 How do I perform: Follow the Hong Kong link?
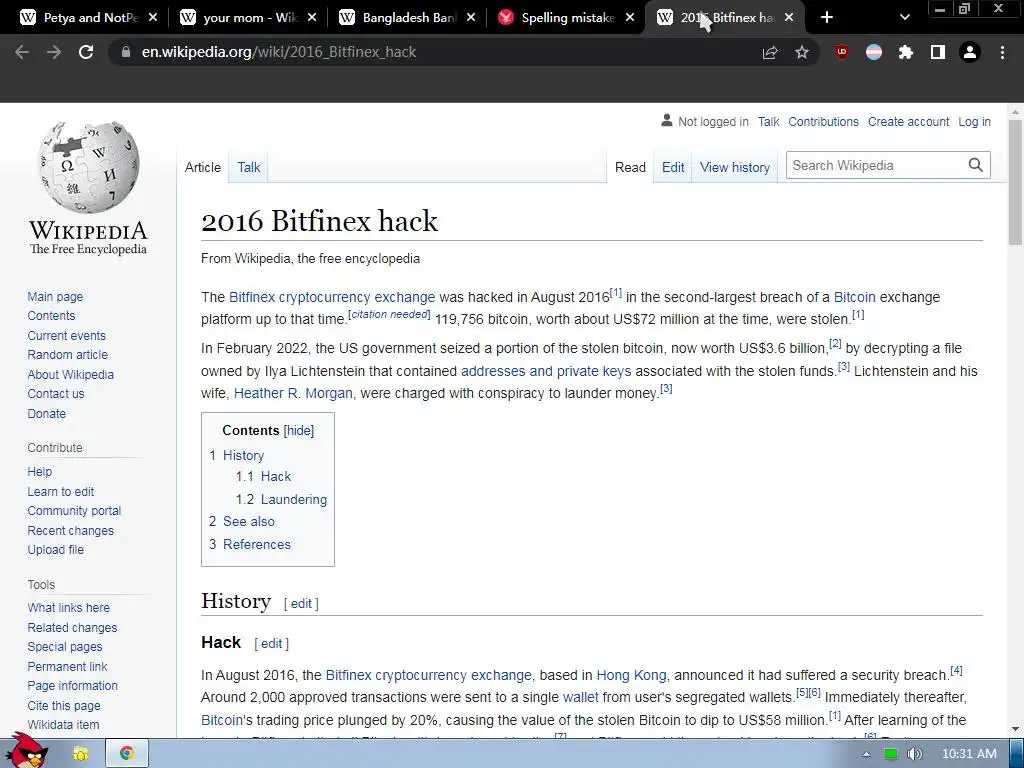tap(632, 675)
